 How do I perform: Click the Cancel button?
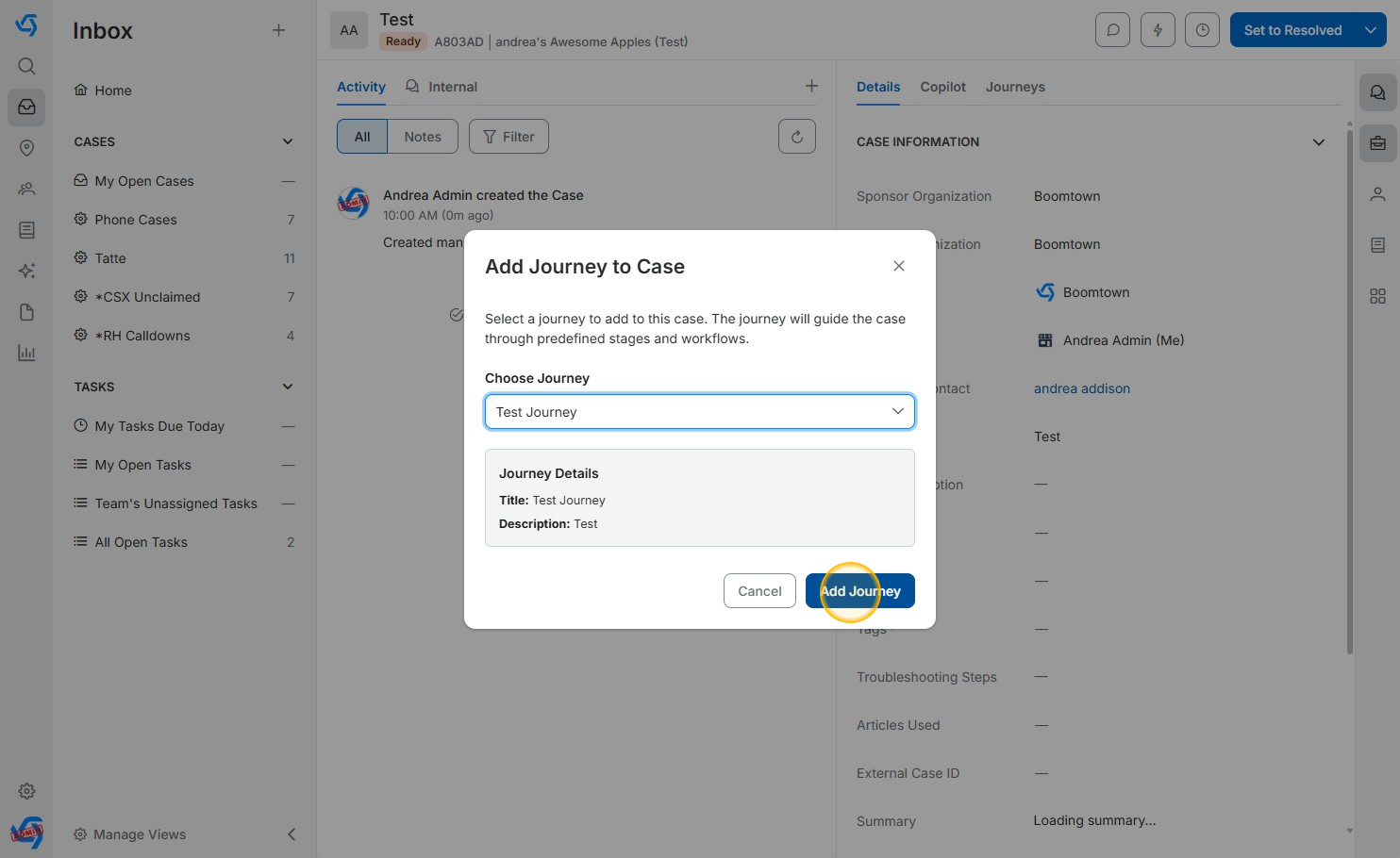(758, 591)
